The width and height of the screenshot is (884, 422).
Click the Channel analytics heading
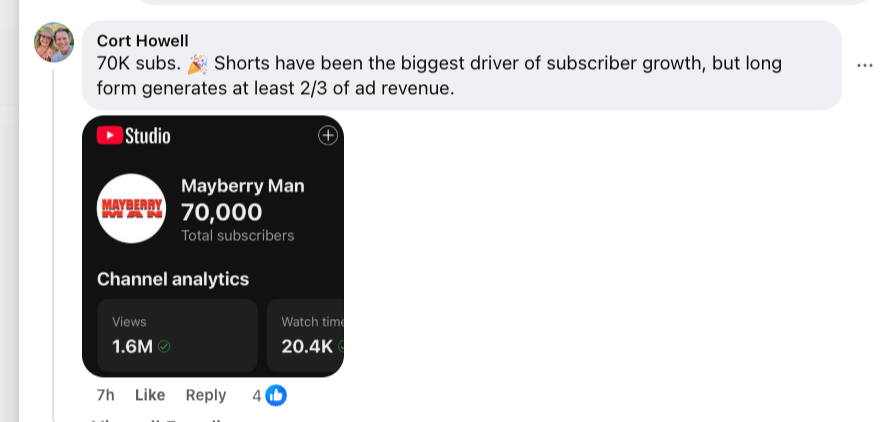tap(173, 279)
